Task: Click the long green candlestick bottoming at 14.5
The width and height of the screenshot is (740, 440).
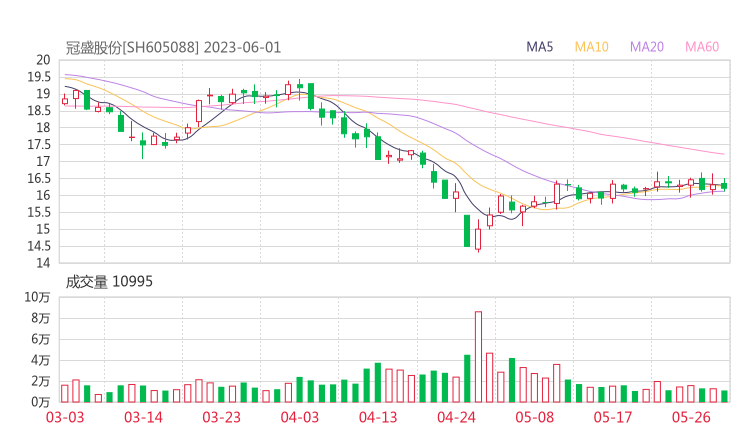Action: click(x=467, y=231)
